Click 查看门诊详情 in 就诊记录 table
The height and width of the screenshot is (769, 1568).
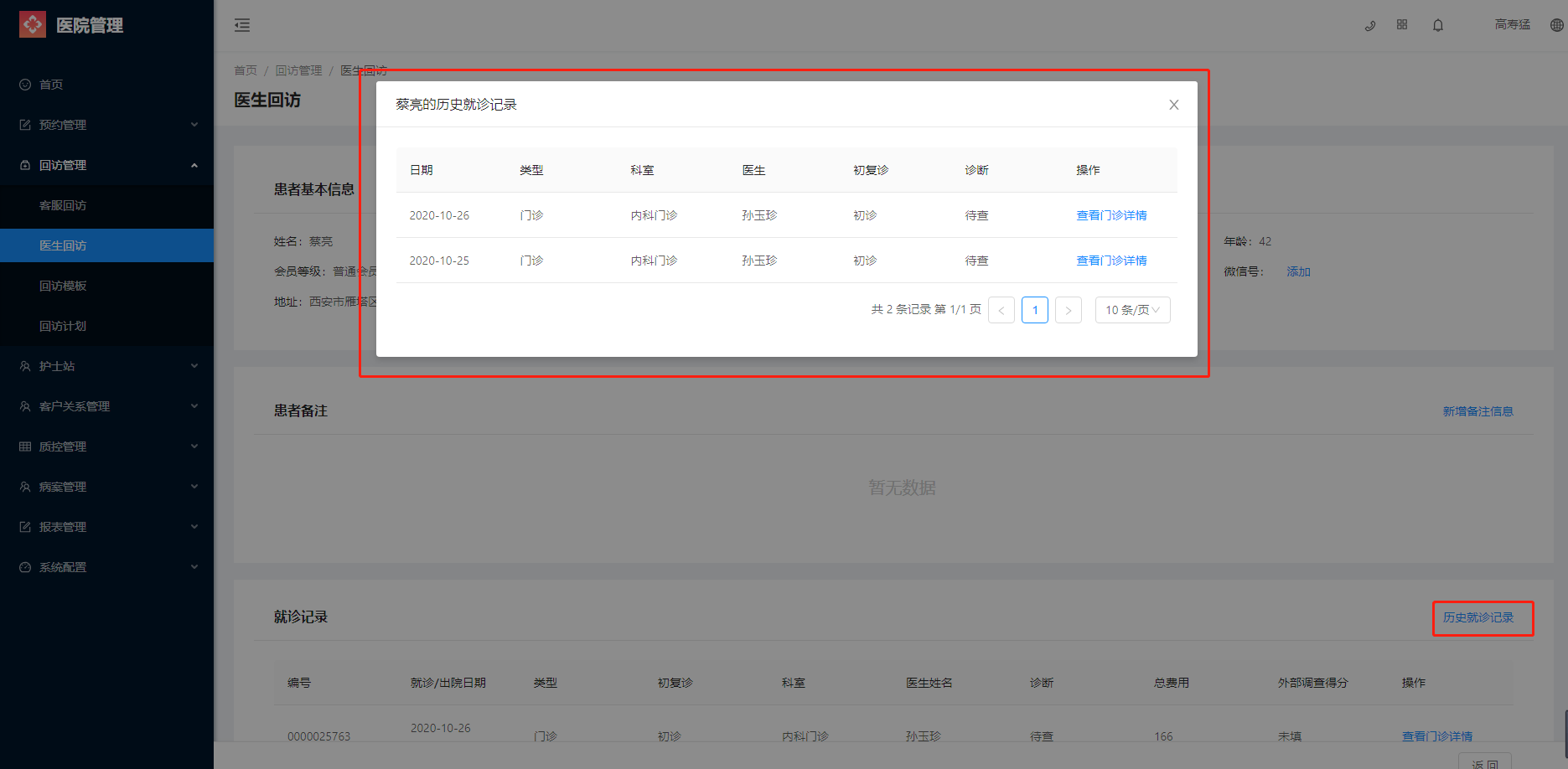pyautogui.click(x=1437, y=736)
